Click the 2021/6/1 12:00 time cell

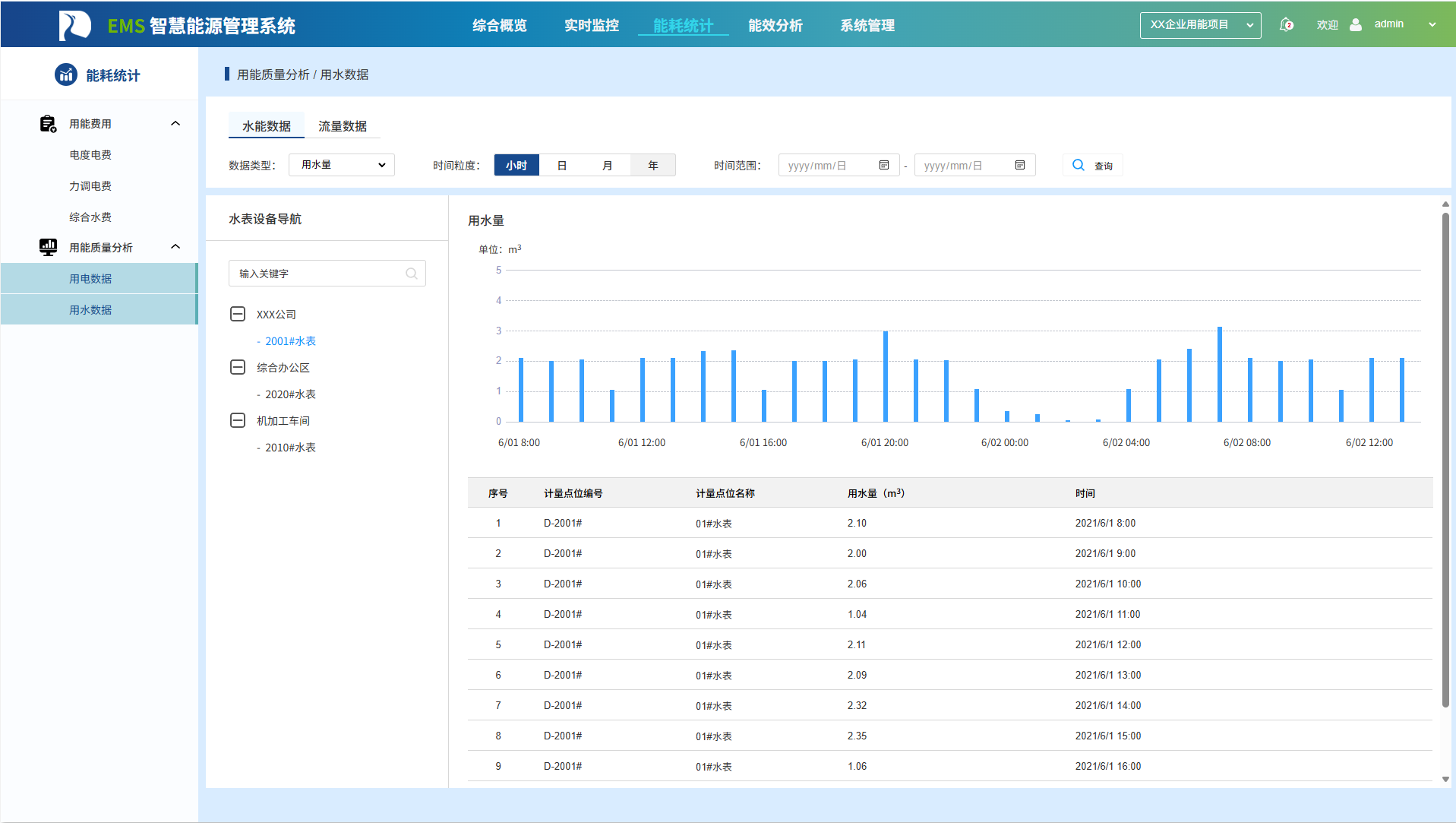coord(1108,645)
